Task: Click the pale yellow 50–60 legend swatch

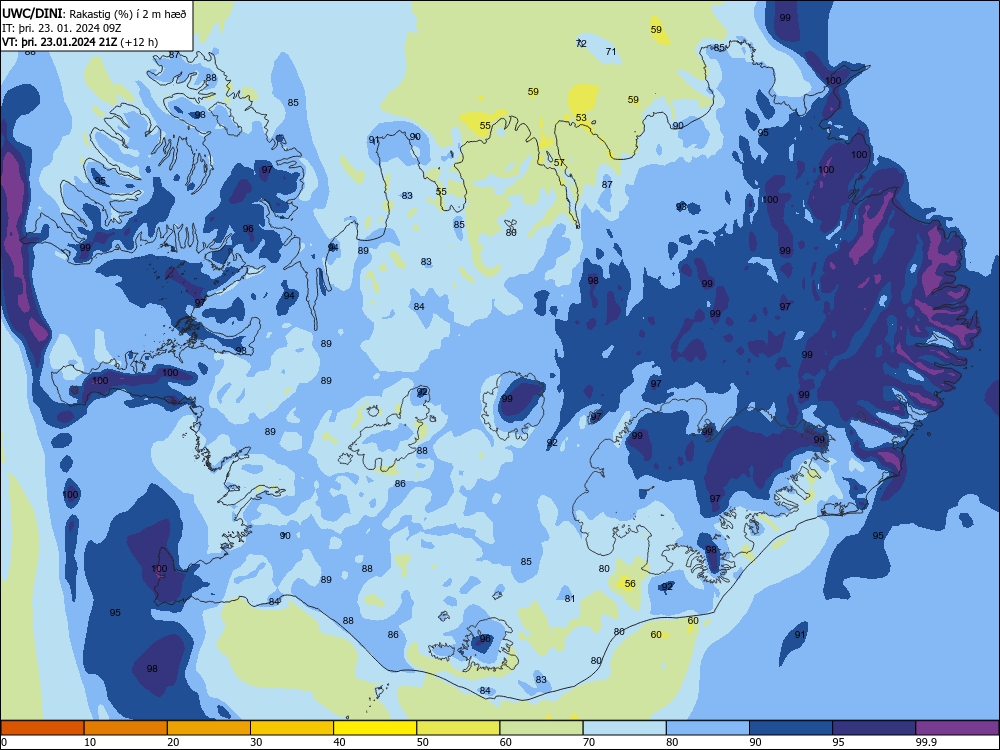Action: (458, 728)
